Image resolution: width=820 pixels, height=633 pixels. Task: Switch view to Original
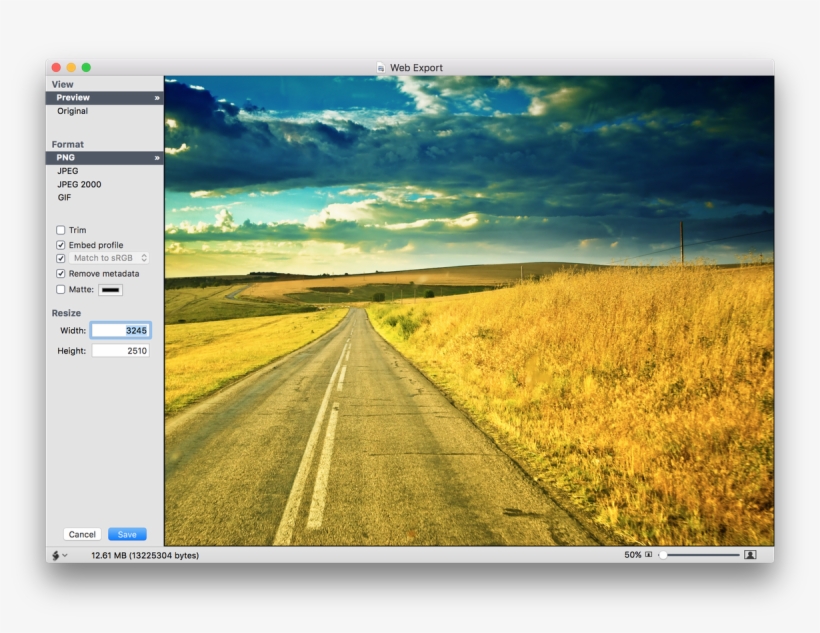(x=72, y=111)
